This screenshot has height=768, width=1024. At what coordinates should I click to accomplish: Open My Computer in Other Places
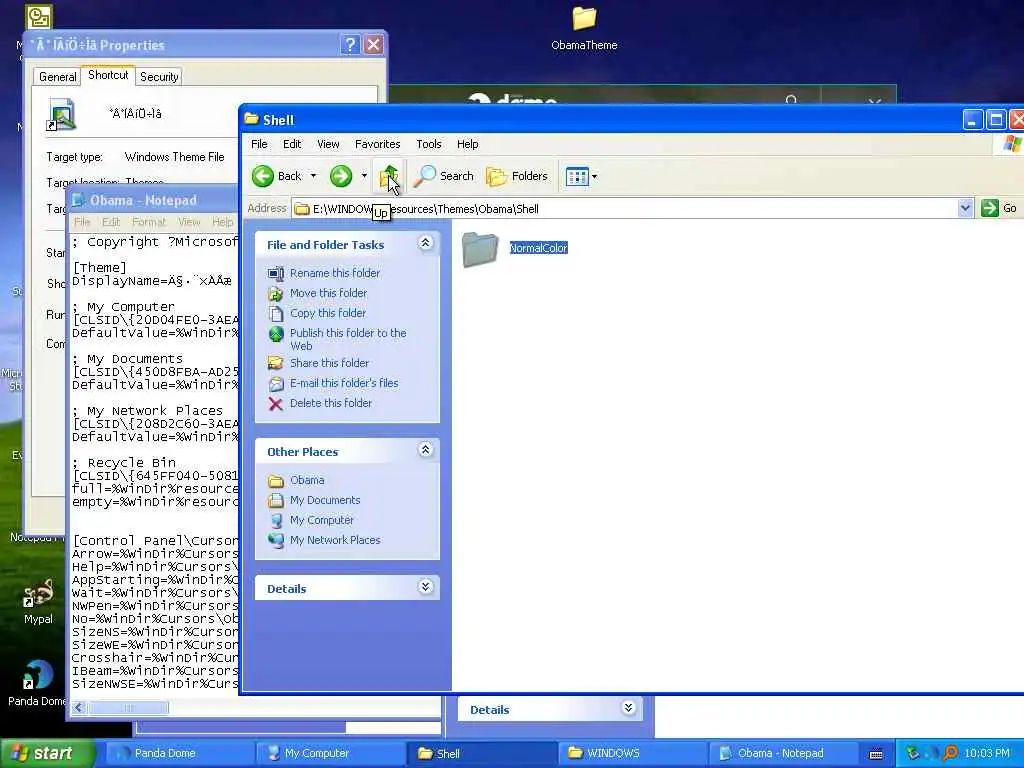pyautogui.click(x=321, y=520)
